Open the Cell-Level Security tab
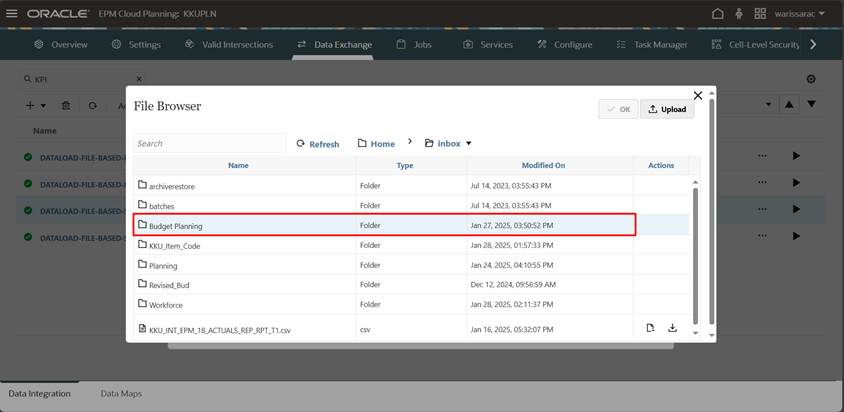The height and width of the screenshot is (412, 844). pos(756,45)
